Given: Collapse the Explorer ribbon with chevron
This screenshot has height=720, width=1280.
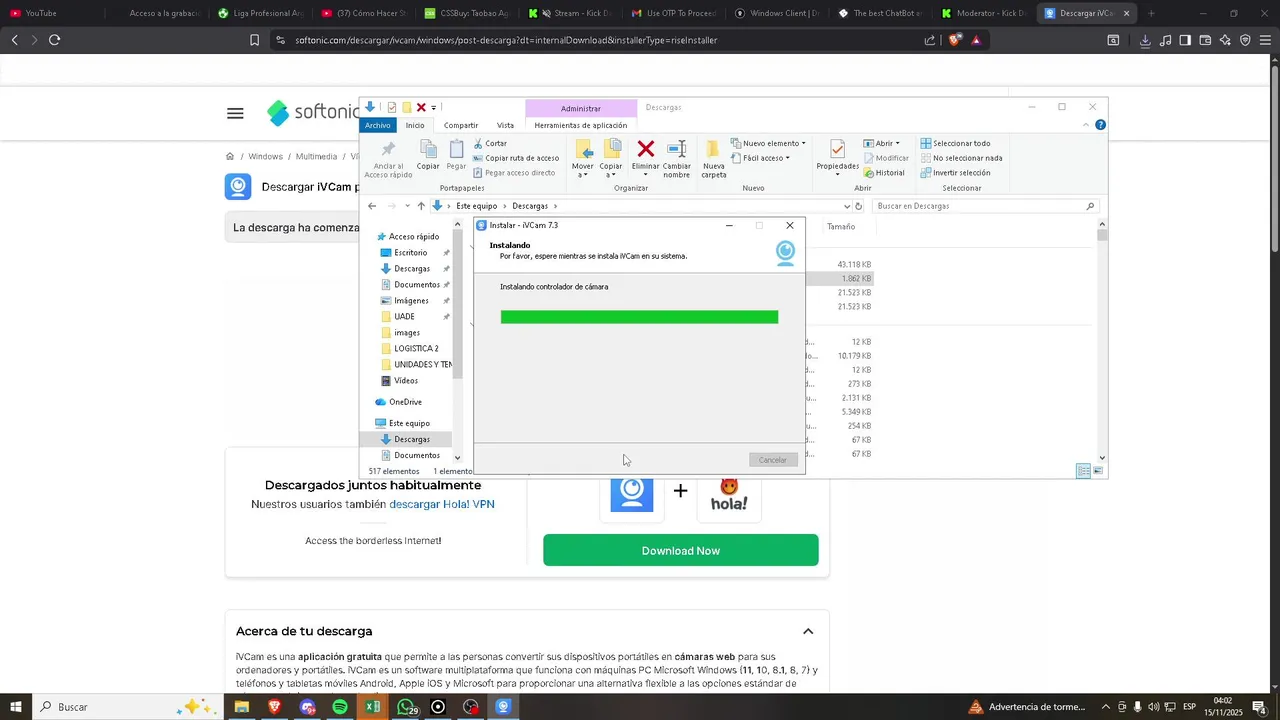Looking at the screenshot, I should tap(1086, 125).
